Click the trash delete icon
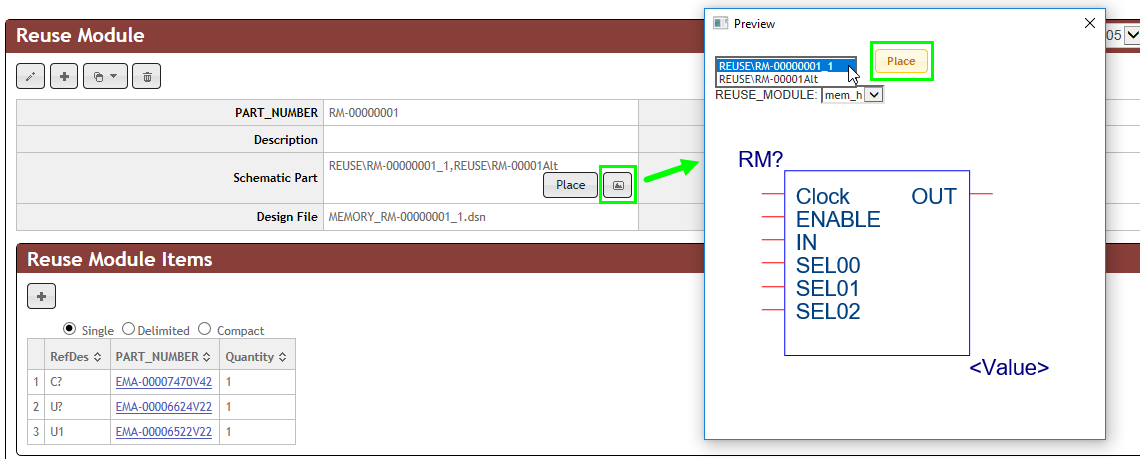Screen dimensions: 1140x459 coord(147,76)
